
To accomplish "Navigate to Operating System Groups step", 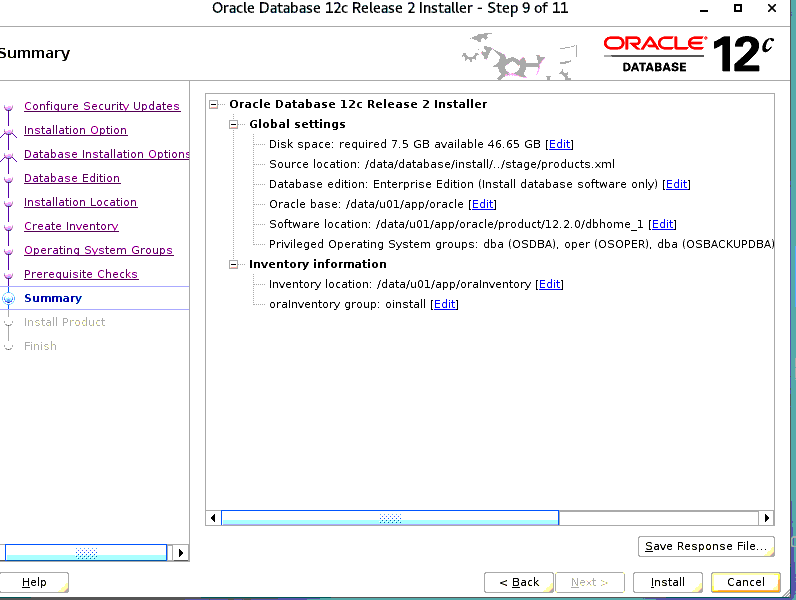I will [98, 250].
